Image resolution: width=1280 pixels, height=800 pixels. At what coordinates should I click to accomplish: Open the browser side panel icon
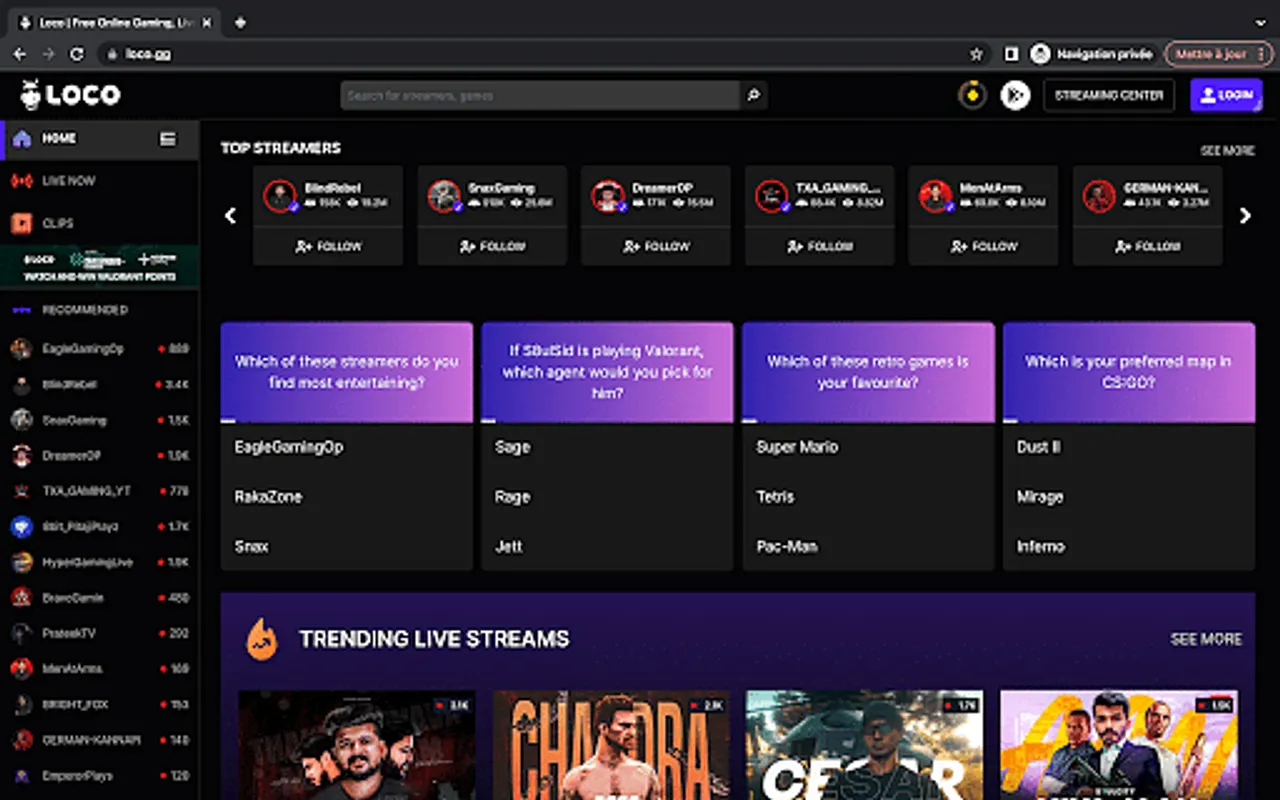(1011, 54)
